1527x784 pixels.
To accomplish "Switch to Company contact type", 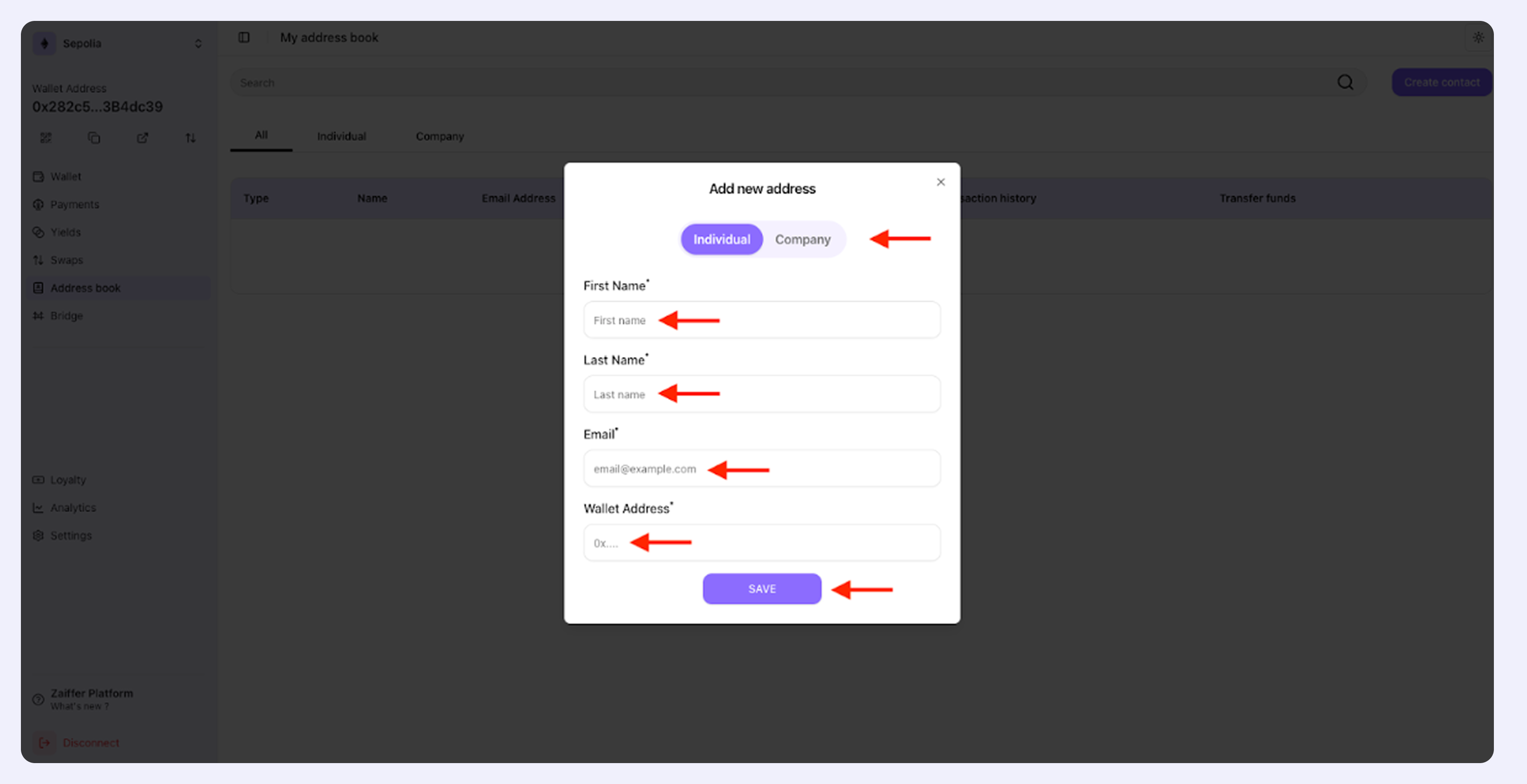I will pos(803,240).
